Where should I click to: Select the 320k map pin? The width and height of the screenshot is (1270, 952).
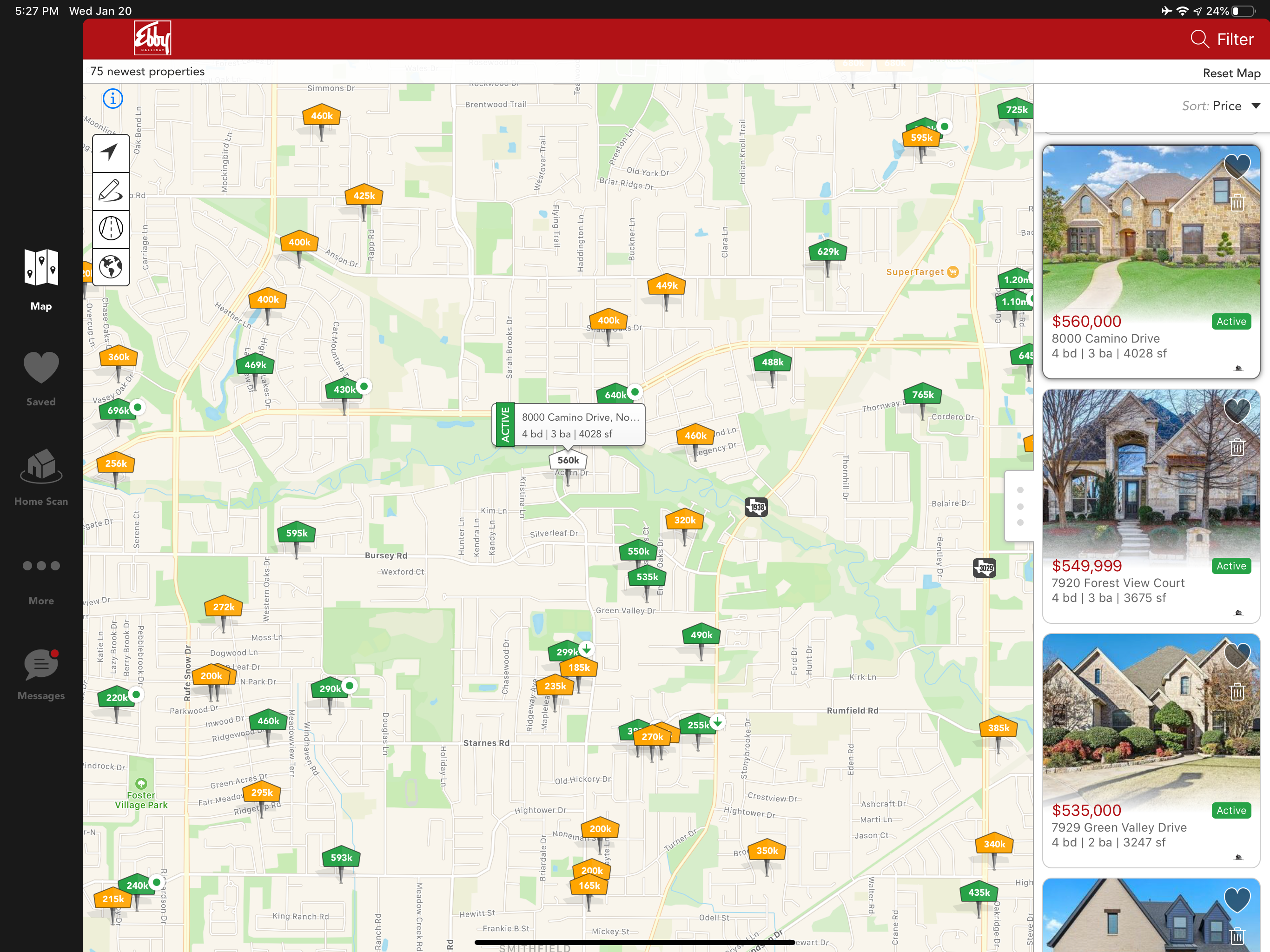(684, 520)
